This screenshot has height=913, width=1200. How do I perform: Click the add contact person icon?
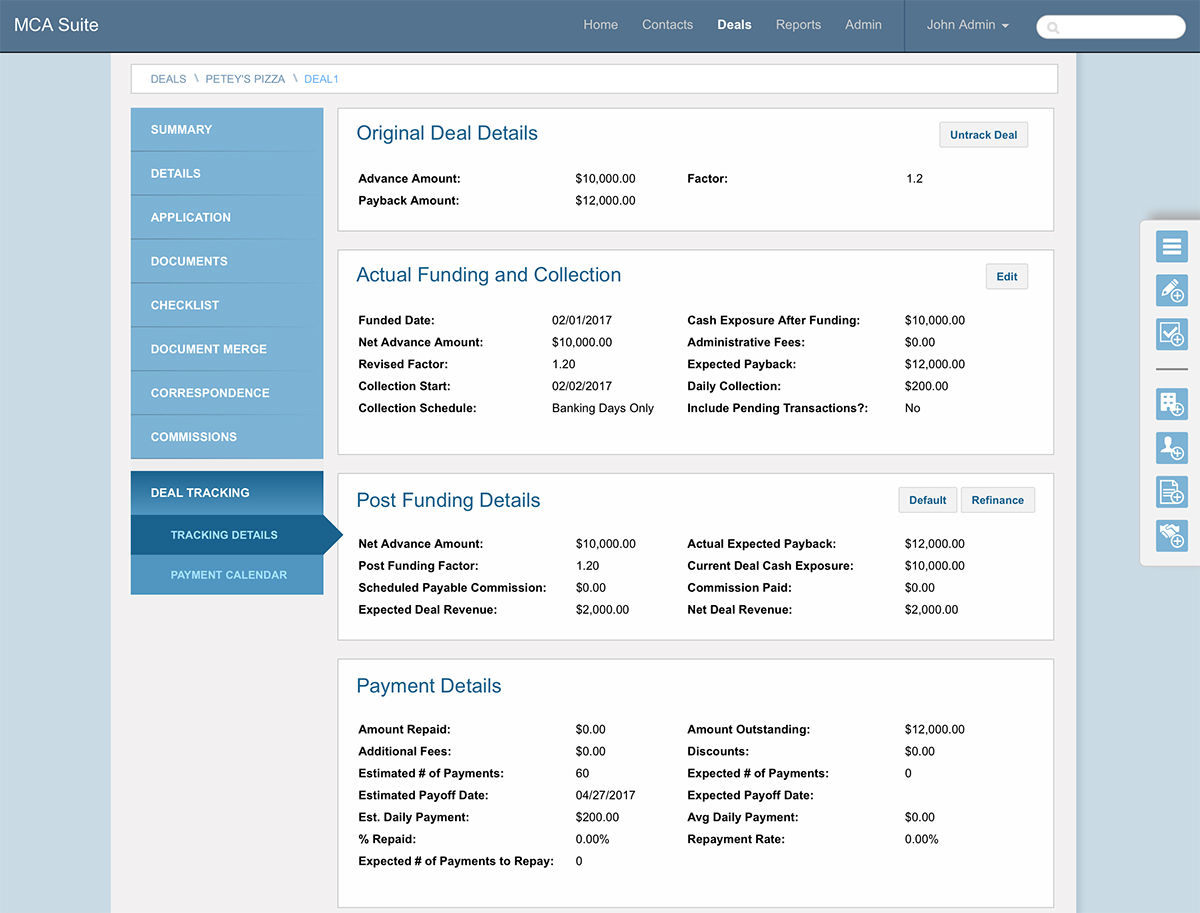point(1172,448)
